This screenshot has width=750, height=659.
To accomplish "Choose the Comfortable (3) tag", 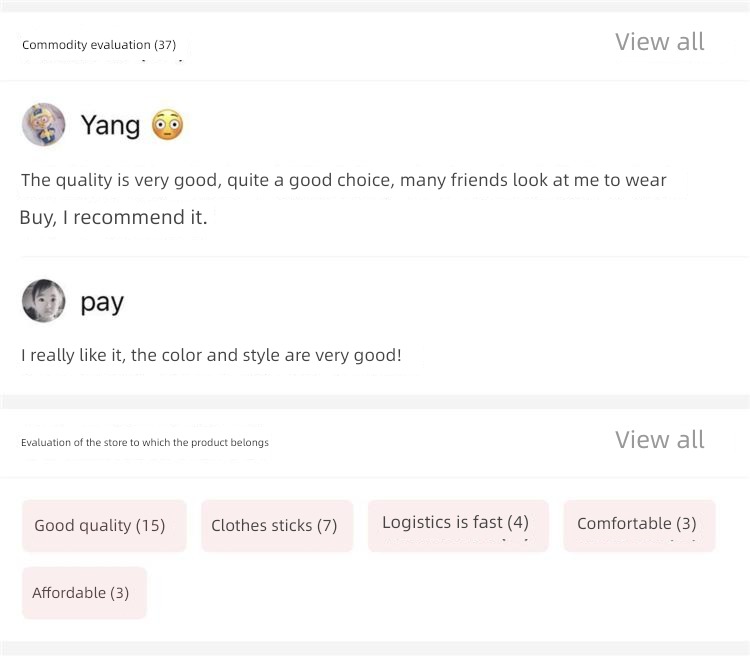I will click(639, 526).
